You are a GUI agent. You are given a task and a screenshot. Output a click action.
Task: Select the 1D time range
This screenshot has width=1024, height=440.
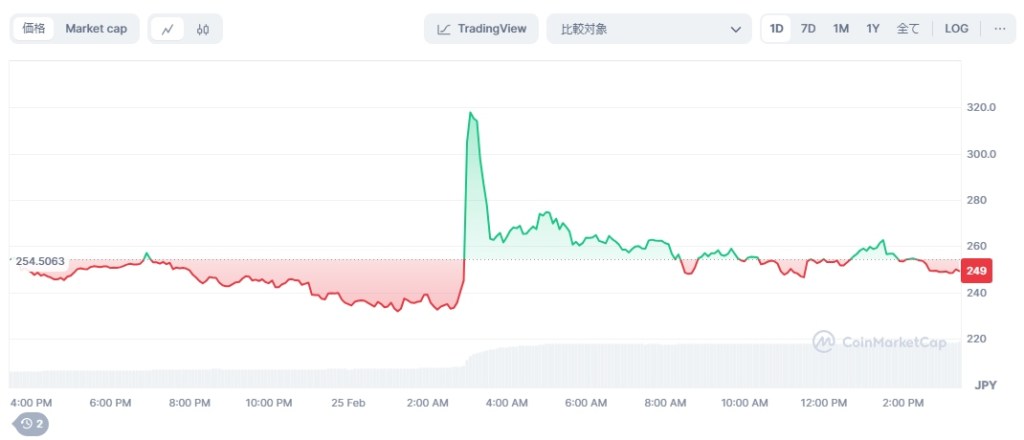coord(777,29)
